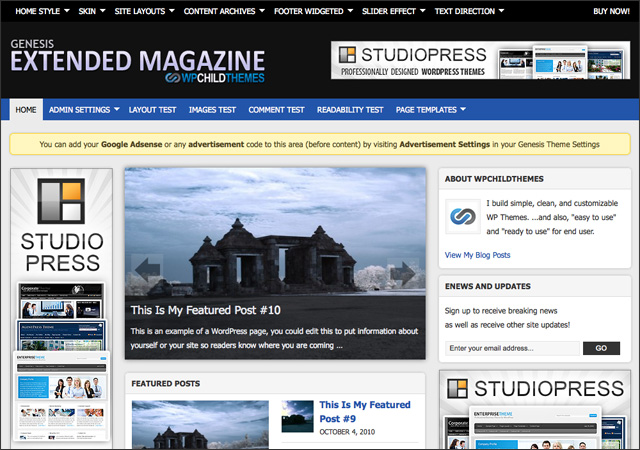Open the Comment Test page

[x=276, y=110]
